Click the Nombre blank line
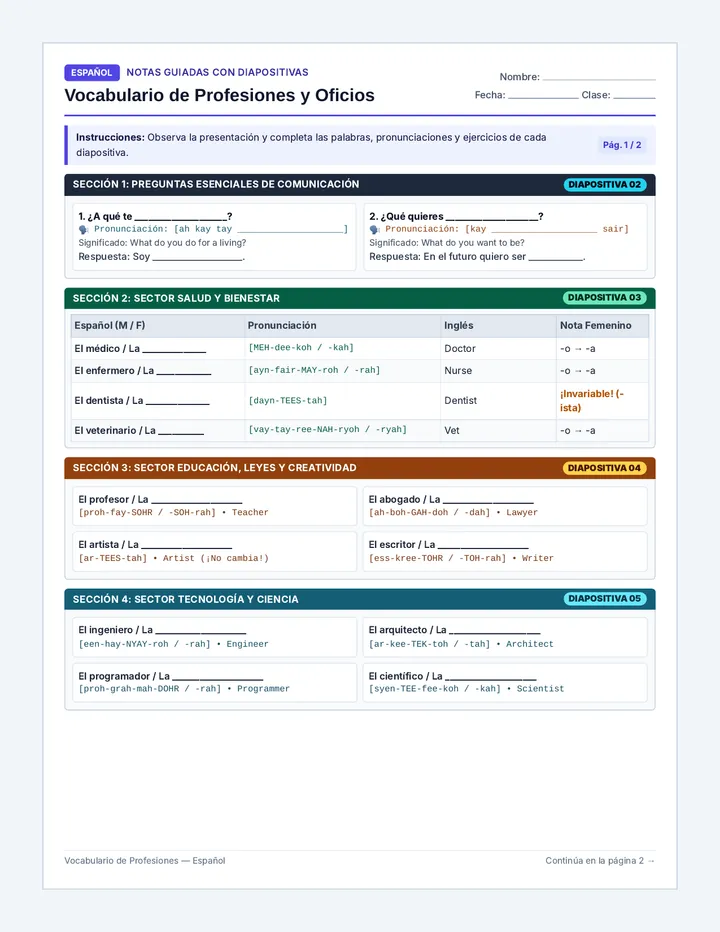720x932 pixels. [x=599, y=78]
